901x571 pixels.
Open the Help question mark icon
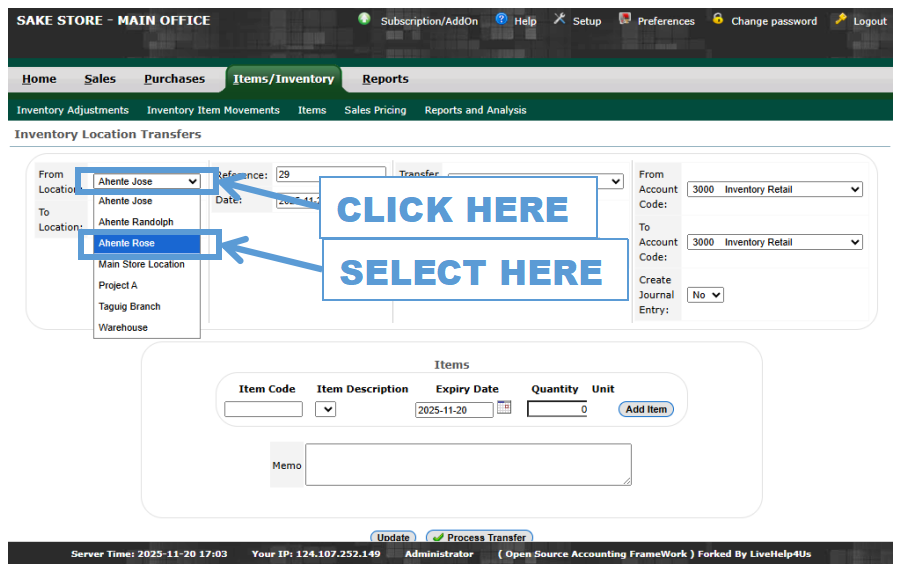coord(502,19)
